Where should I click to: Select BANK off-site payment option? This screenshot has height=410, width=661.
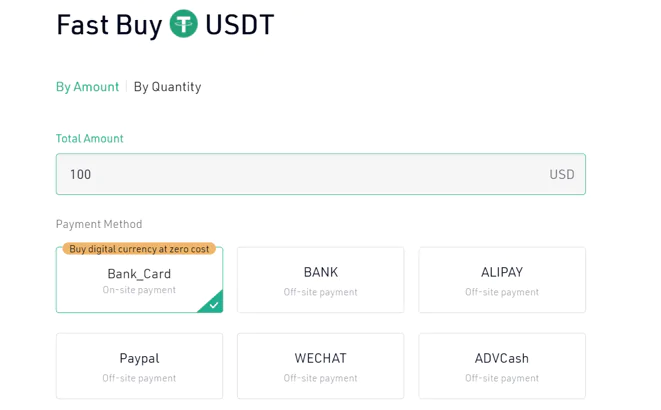pyautogui.click(x=320, y=280)
